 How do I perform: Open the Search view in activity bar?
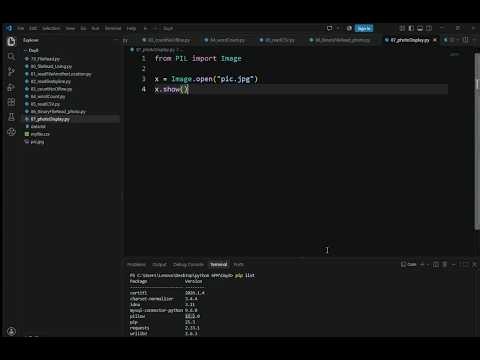click(x=11, y=56)
